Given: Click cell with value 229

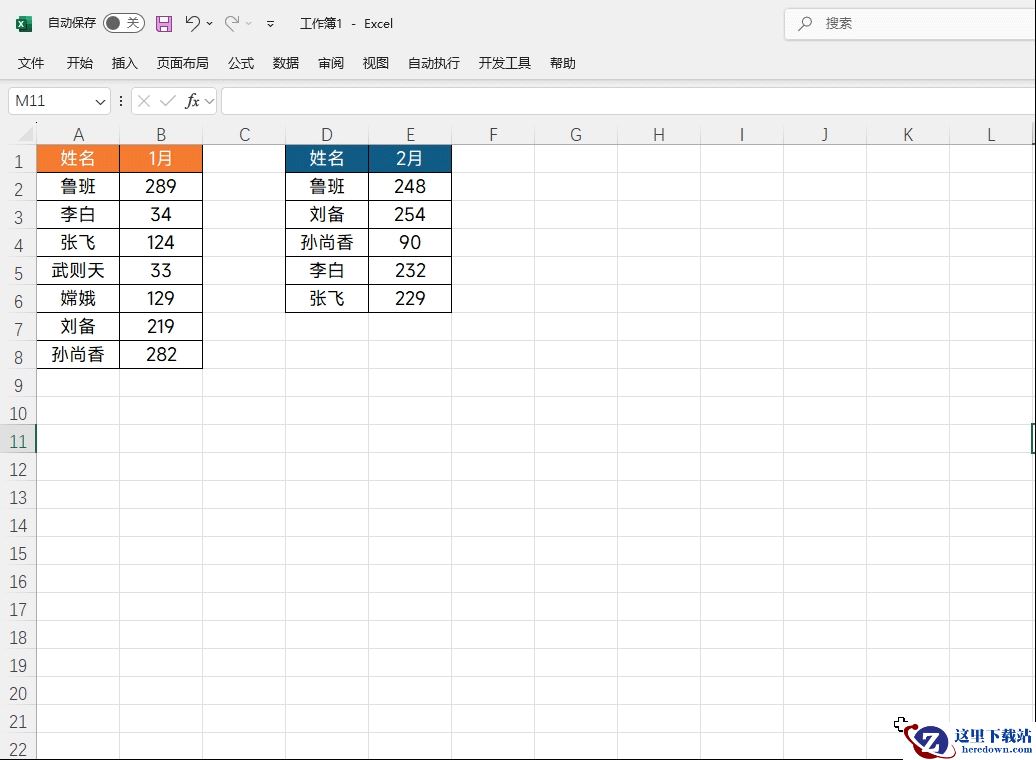Looking at the screenshot, I should 410,299.
